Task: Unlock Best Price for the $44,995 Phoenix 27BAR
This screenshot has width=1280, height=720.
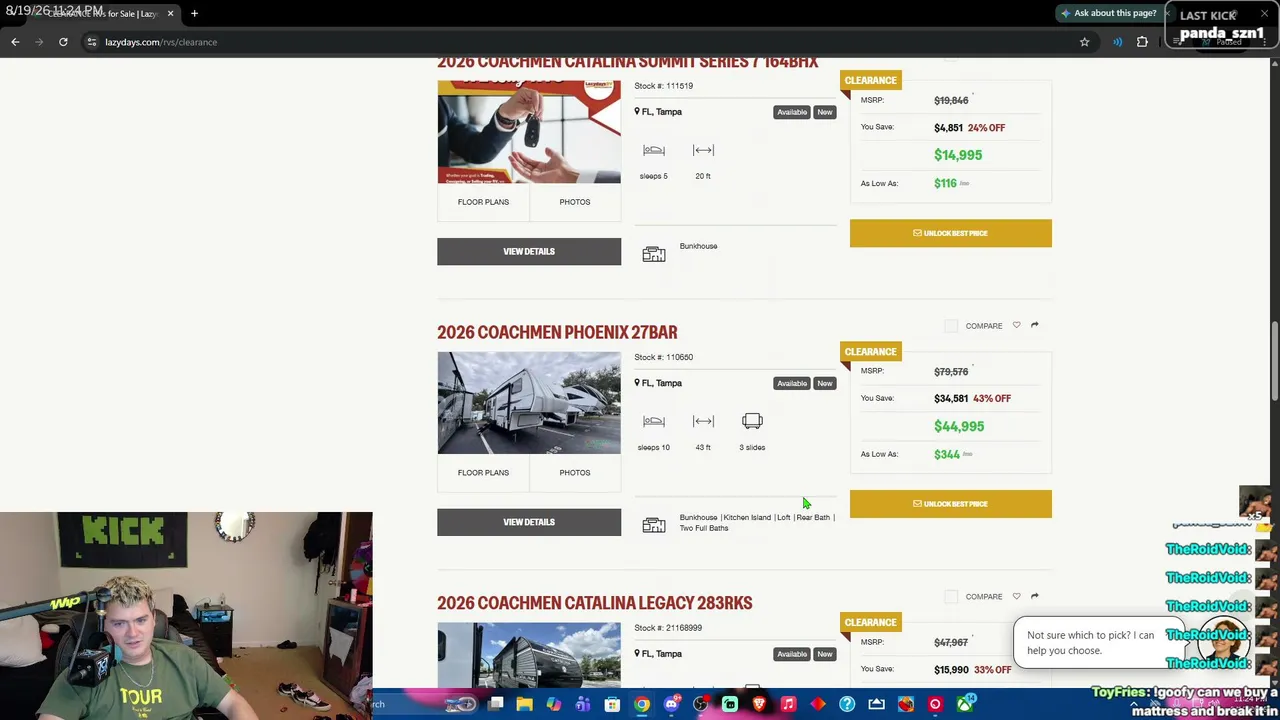Action: (x=951, y=504)
